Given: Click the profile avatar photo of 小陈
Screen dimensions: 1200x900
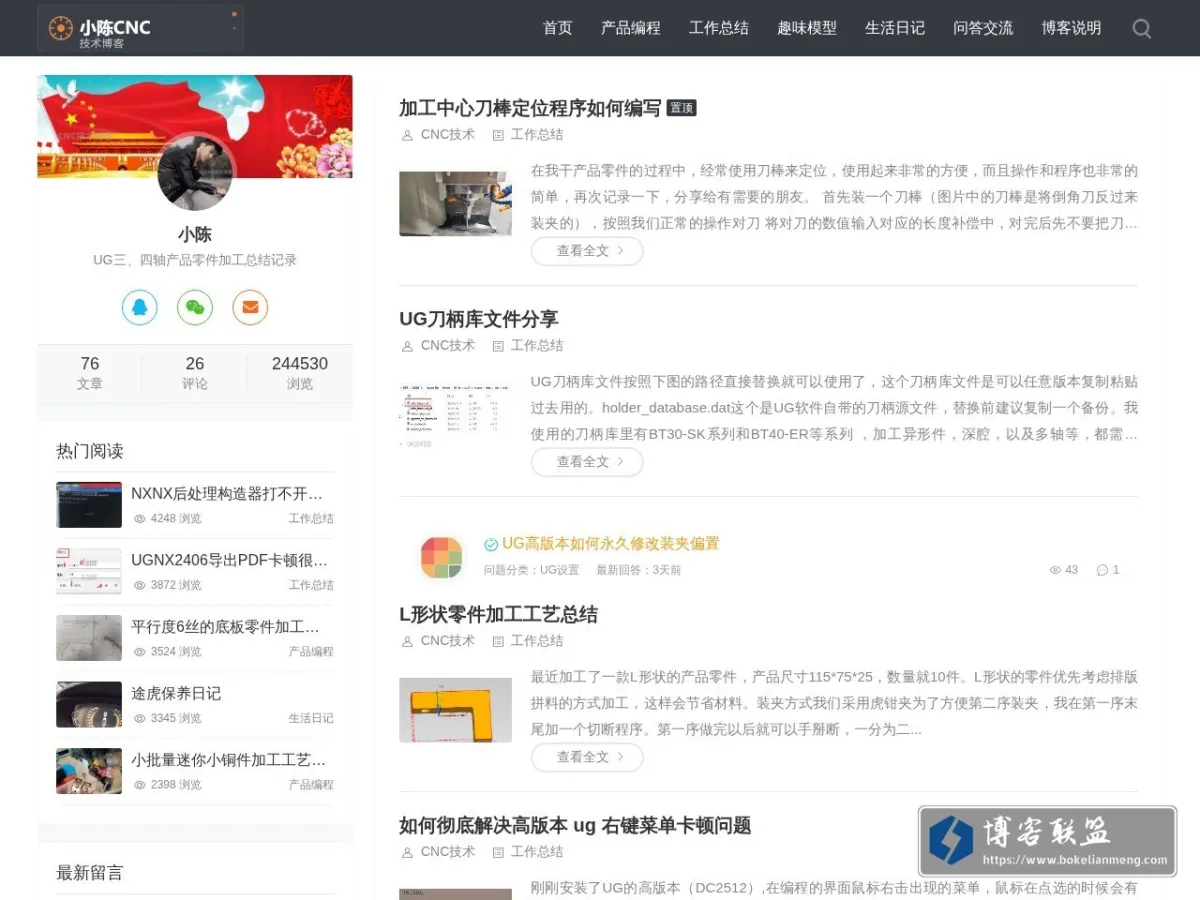Looking at the screenshot, I should point(195,172).
